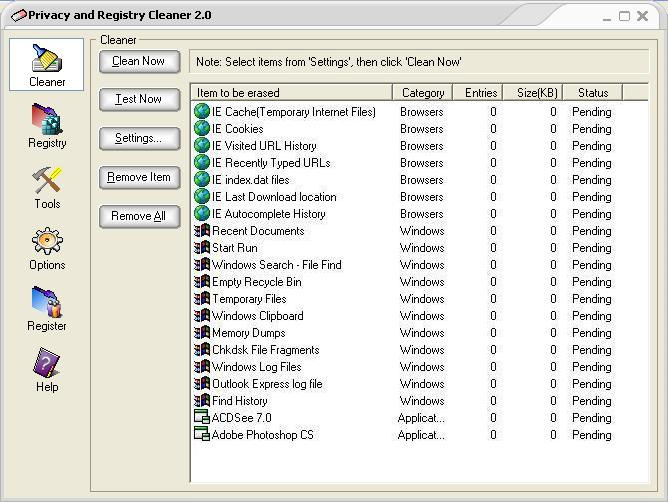Select the 'ACDSee 7.0' item text
Screen dimensions: 668x502
[x=242, y=418]
